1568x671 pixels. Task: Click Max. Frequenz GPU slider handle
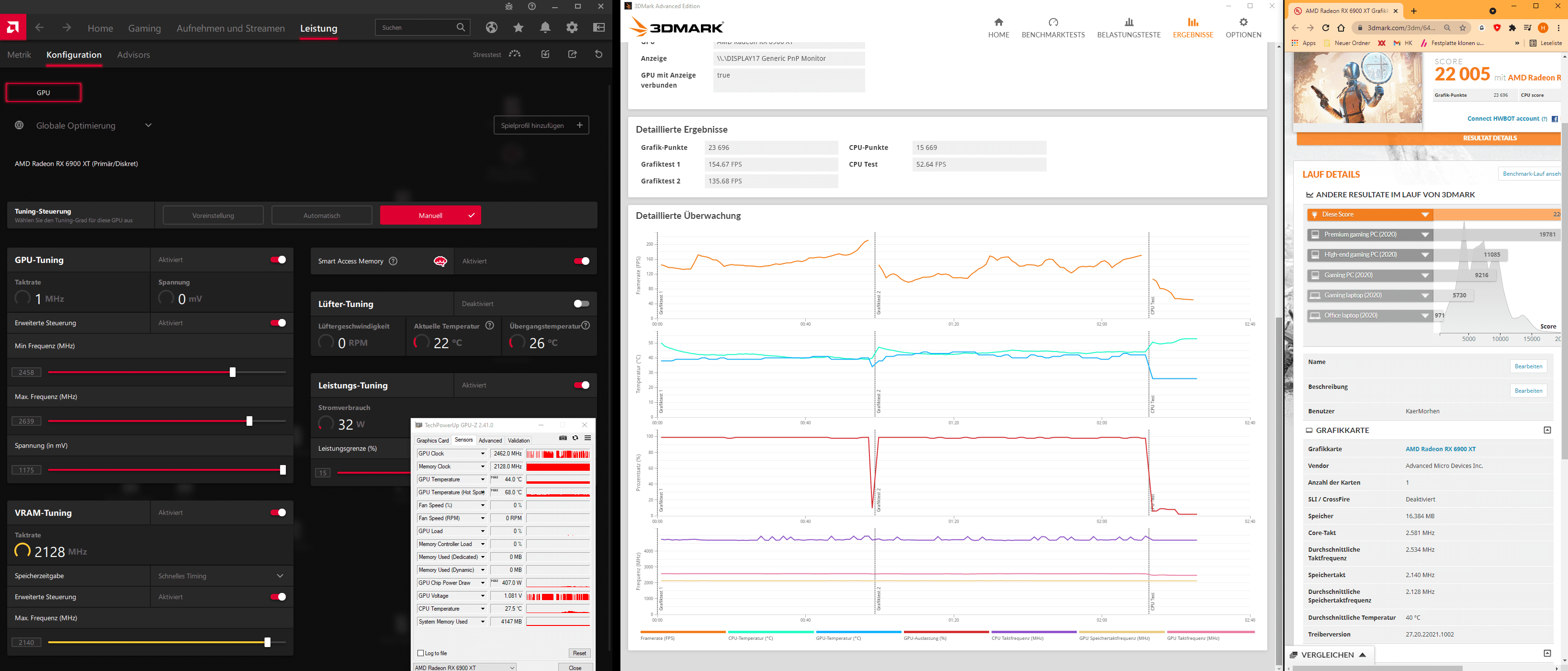[249, 421]
